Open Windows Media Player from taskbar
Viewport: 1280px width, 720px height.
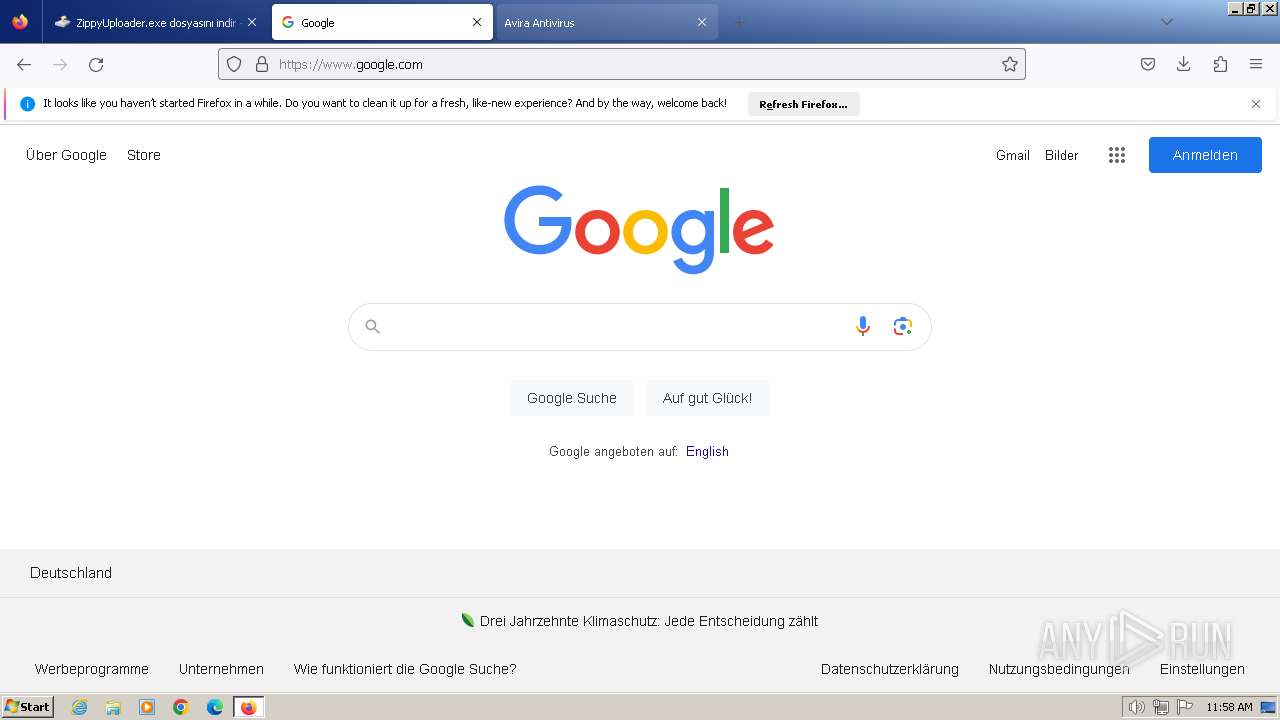click(147, 707)
